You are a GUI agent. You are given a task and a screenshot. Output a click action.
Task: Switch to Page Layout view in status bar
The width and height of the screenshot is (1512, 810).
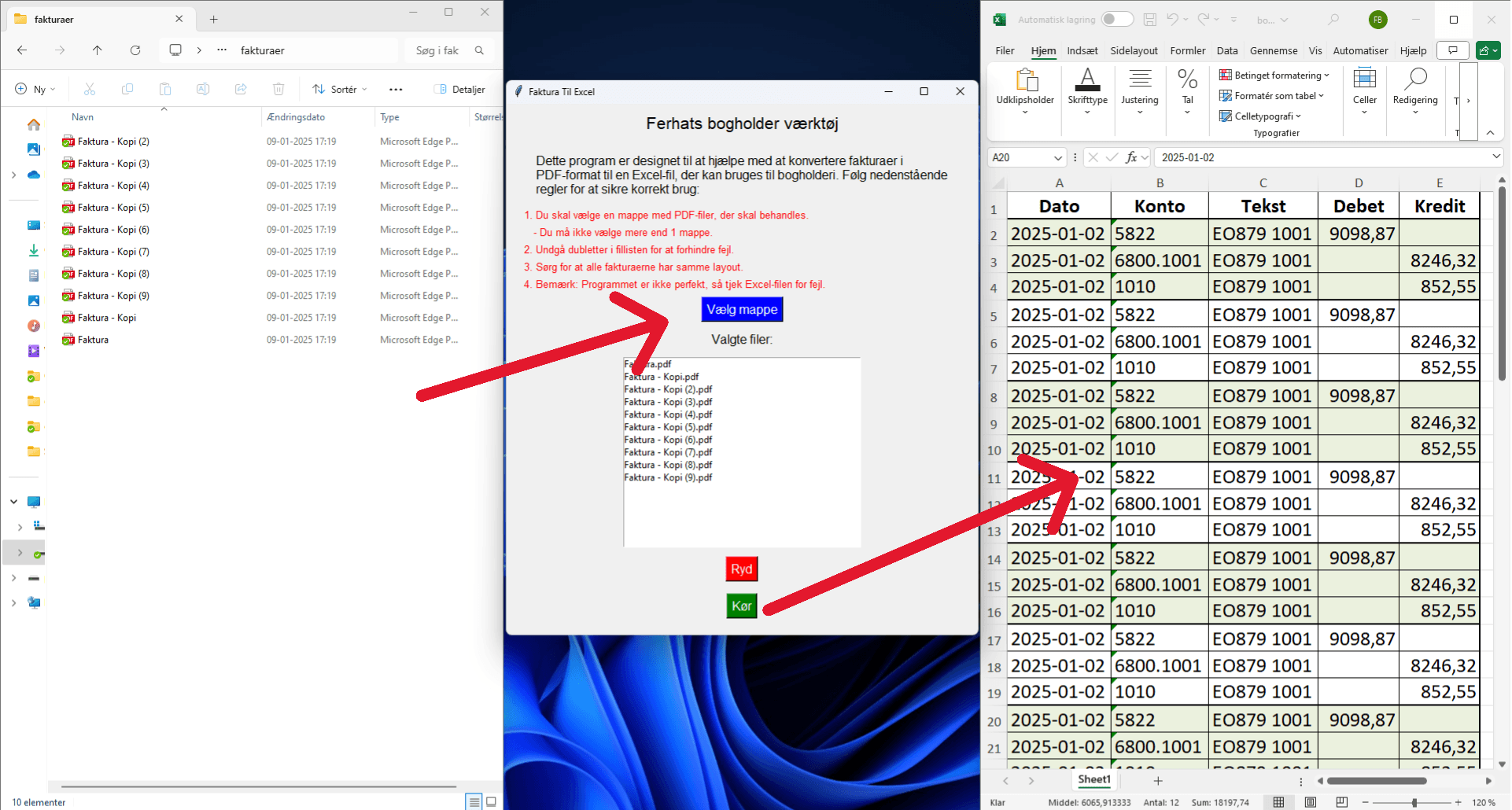1310,802
